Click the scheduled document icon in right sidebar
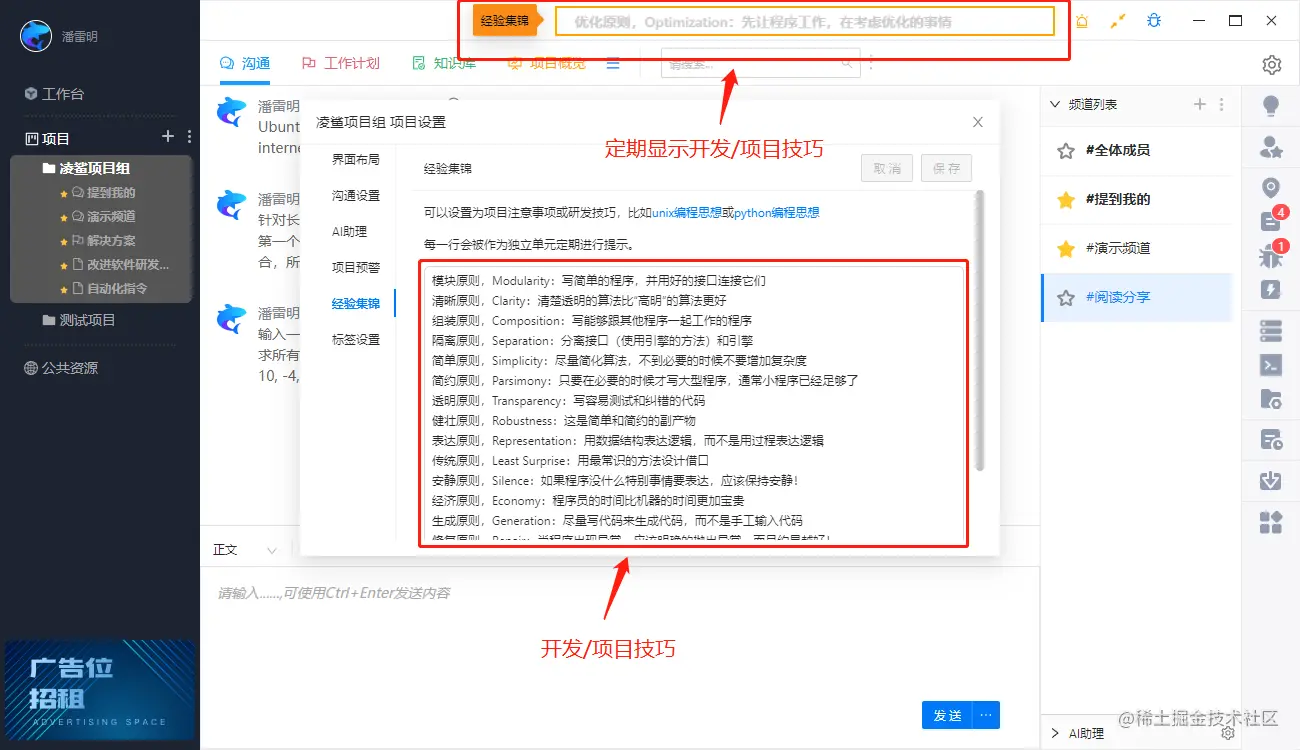The image size is (1300, 750). pos(1271,439)
